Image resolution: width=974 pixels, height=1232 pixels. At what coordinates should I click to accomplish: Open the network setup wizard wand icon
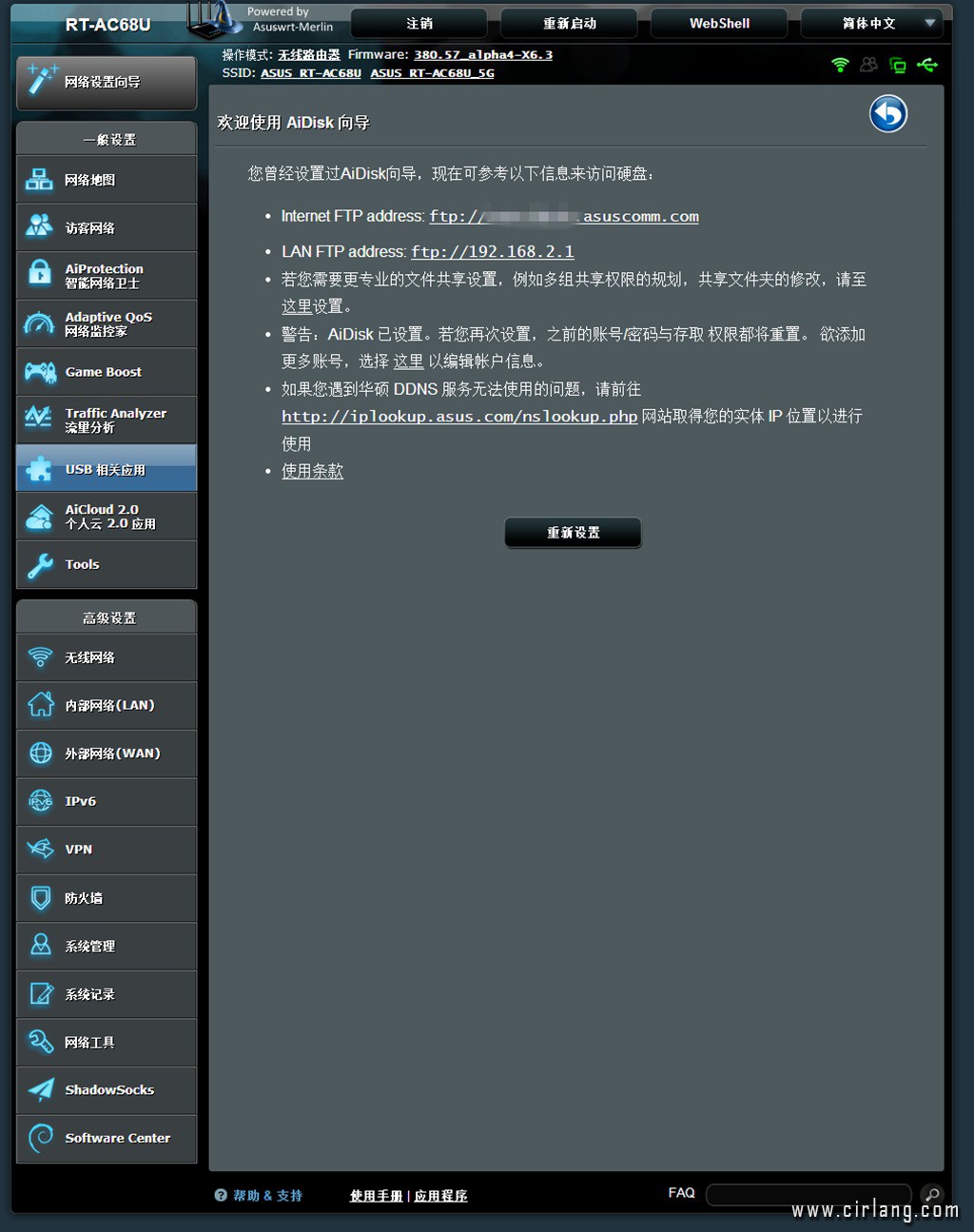[x=41, y=80]
